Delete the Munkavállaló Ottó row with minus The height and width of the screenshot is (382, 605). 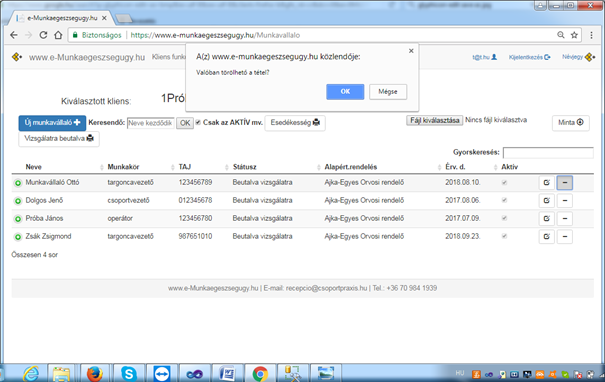pos(565,183)
